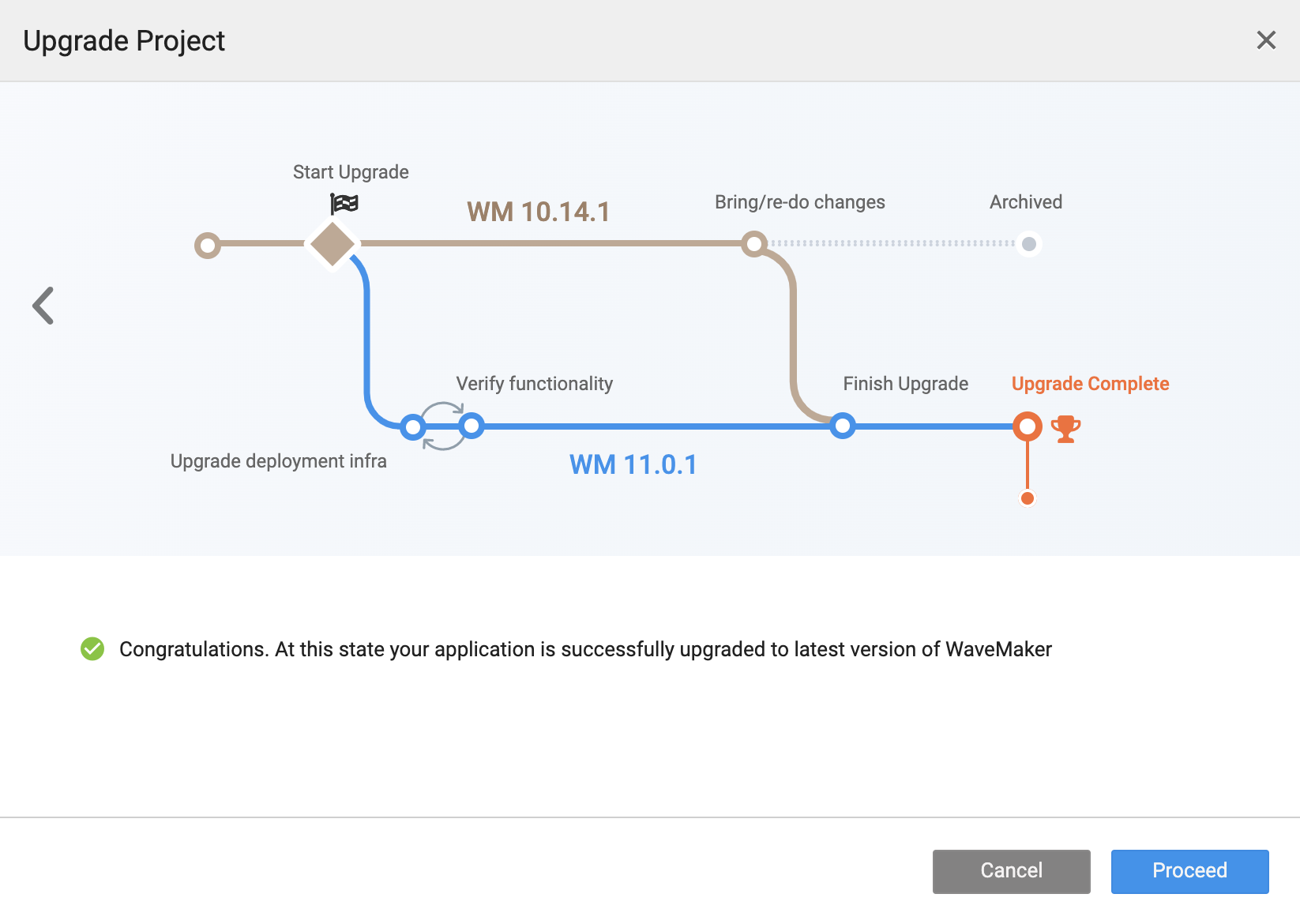Click the green success checkmark icon
The width and height of the screenshot is (1300, 924).
[92, 649]
